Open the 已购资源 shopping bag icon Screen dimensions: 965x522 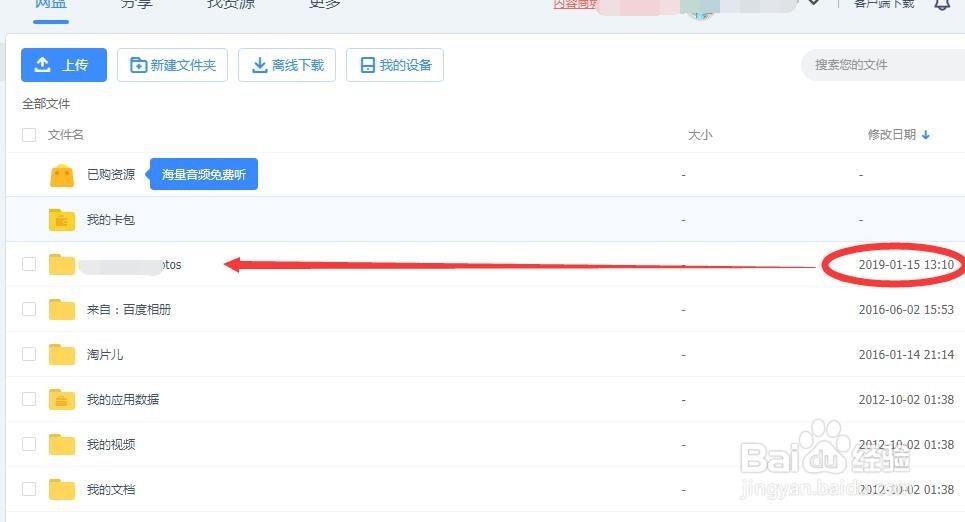coord(62,175)
